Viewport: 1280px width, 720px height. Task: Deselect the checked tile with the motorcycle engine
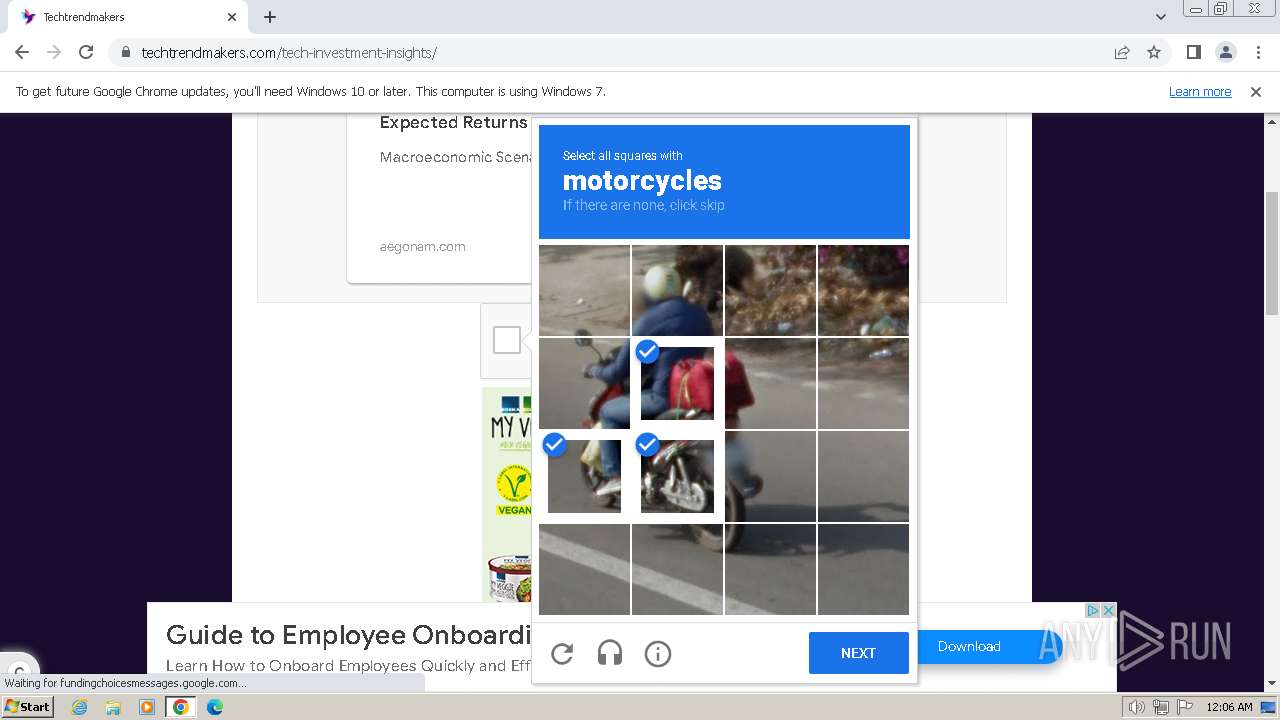coord(677,476)
